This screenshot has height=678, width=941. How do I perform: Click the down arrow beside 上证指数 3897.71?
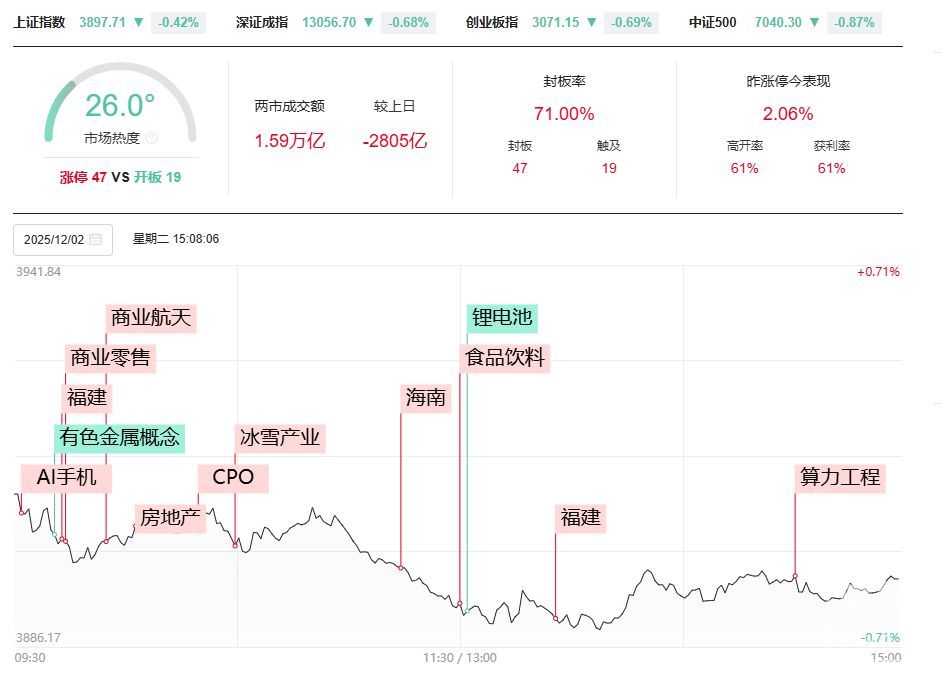[138, 22]
